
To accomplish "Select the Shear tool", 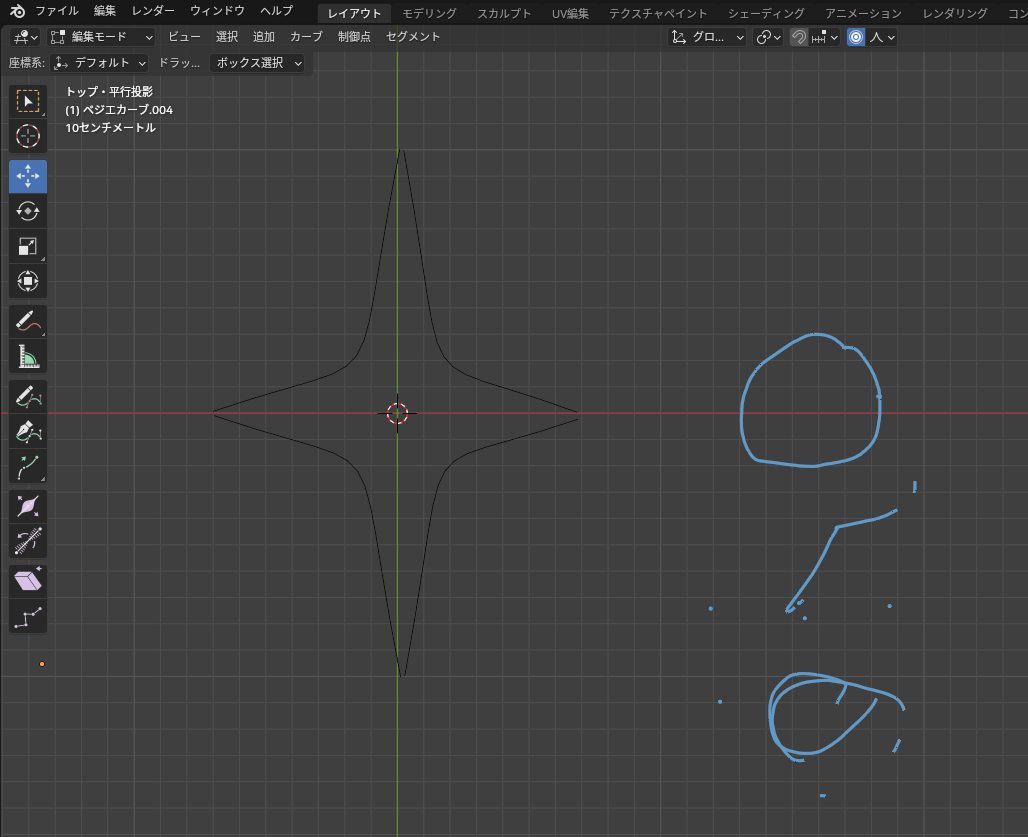I will click(x=28, y=581).
